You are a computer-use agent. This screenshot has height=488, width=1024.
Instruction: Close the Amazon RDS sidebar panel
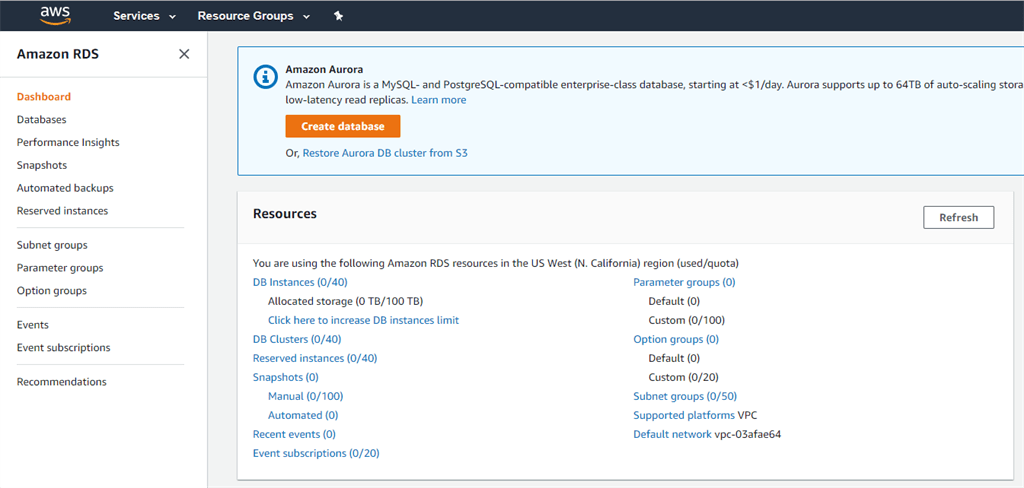point(184,54)
